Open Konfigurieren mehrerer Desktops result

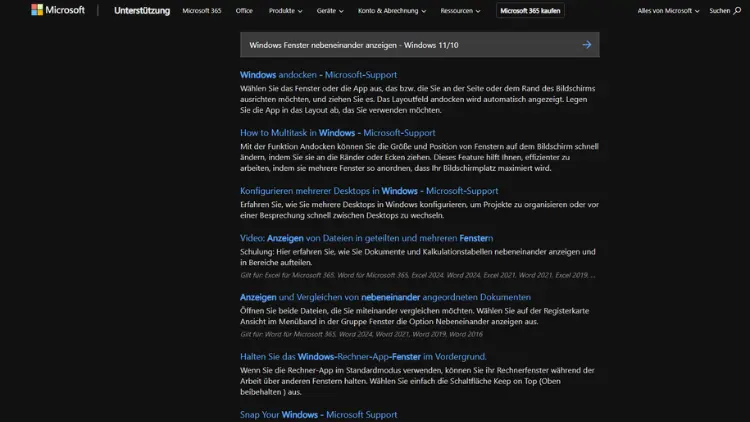[368, 191]
